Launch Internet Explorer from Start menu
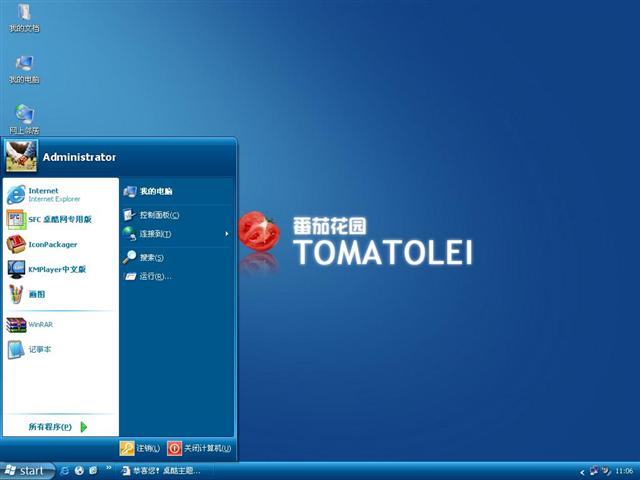Image resolution: width=640 pixels, height=480 pixels. [x=60, y=195]
